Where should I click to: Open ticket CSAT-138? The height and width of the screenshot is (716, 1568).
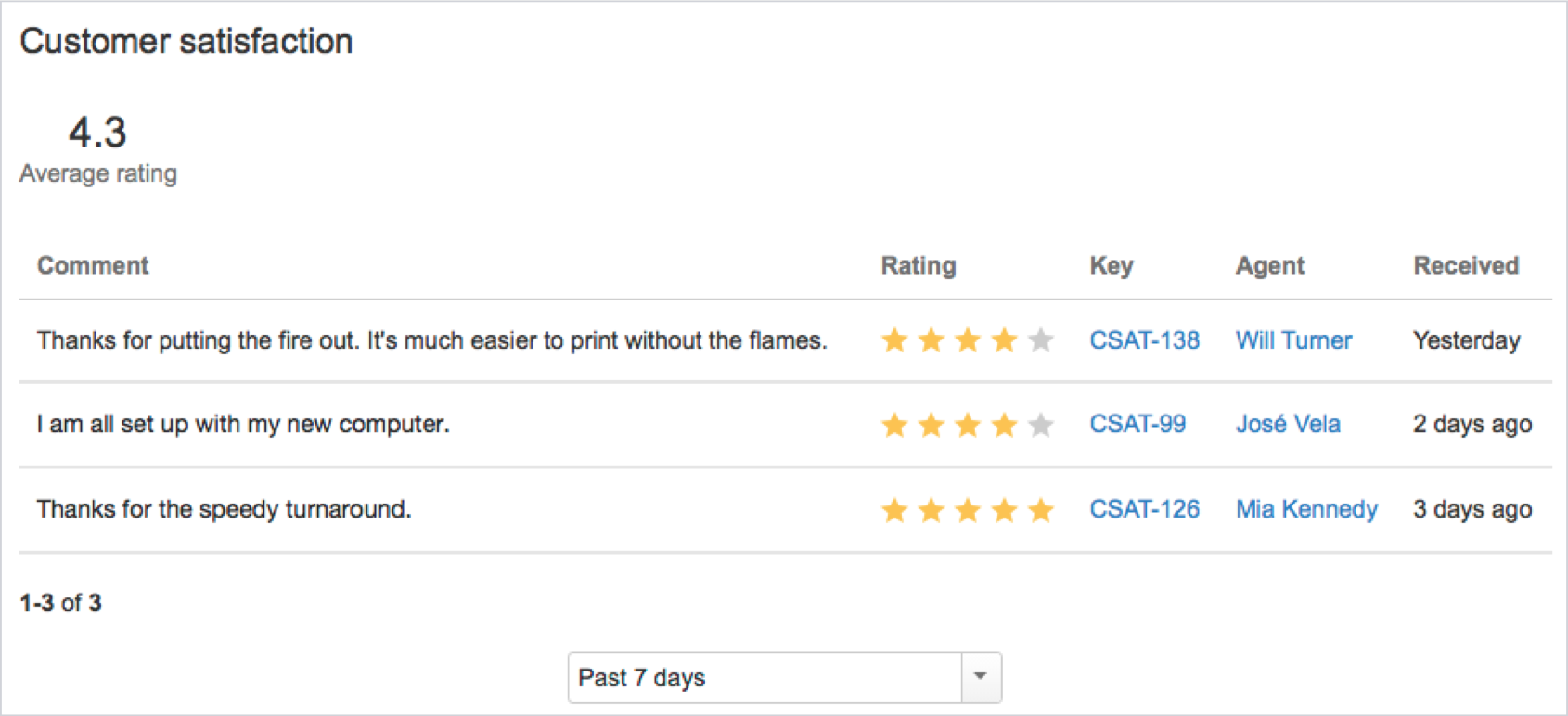1144,340
